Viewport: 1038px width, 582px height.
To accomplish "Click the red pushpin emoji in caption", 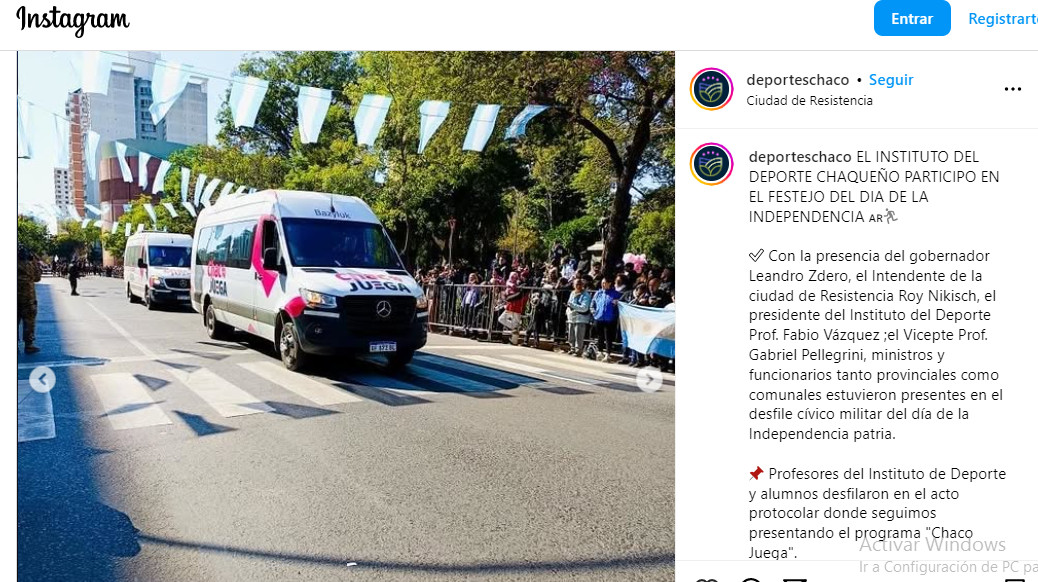I will (756, 474).
